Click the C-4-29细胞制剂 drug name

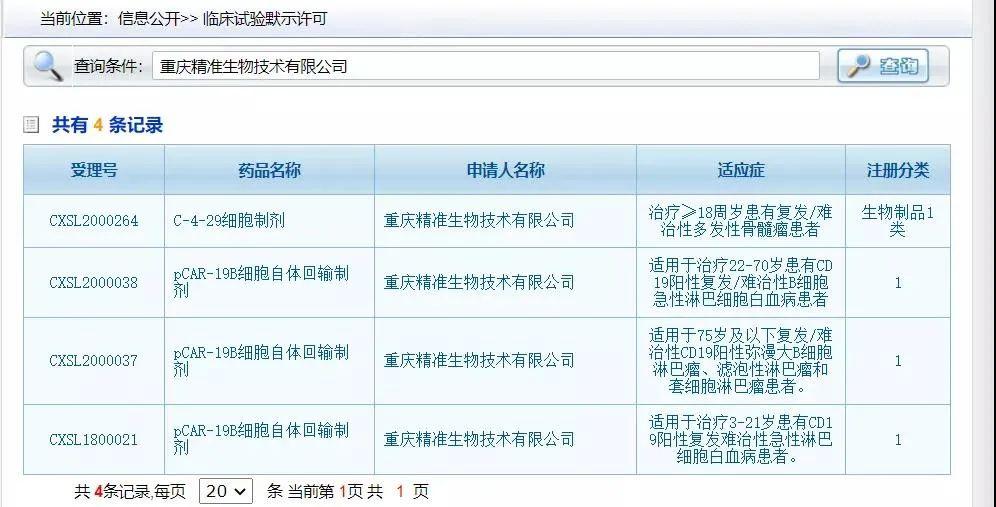(229, 221)
